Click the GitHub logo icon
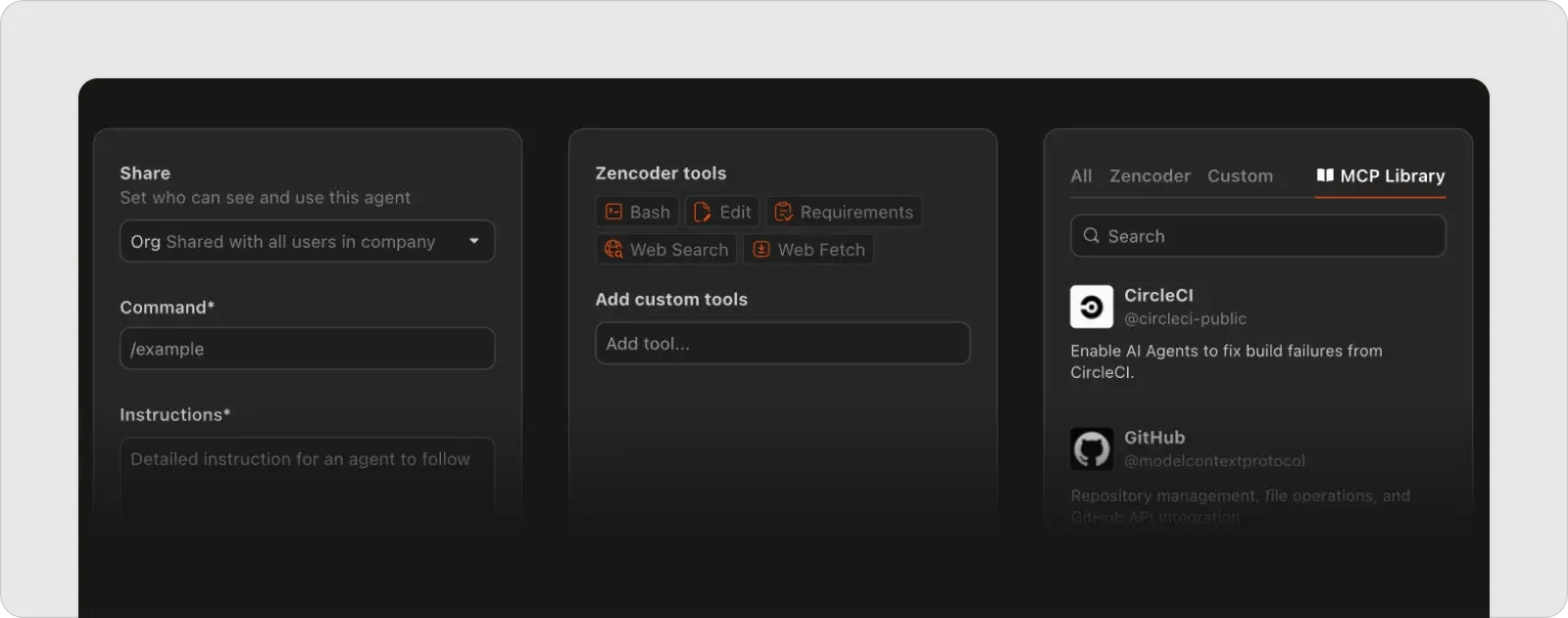 1091,449
